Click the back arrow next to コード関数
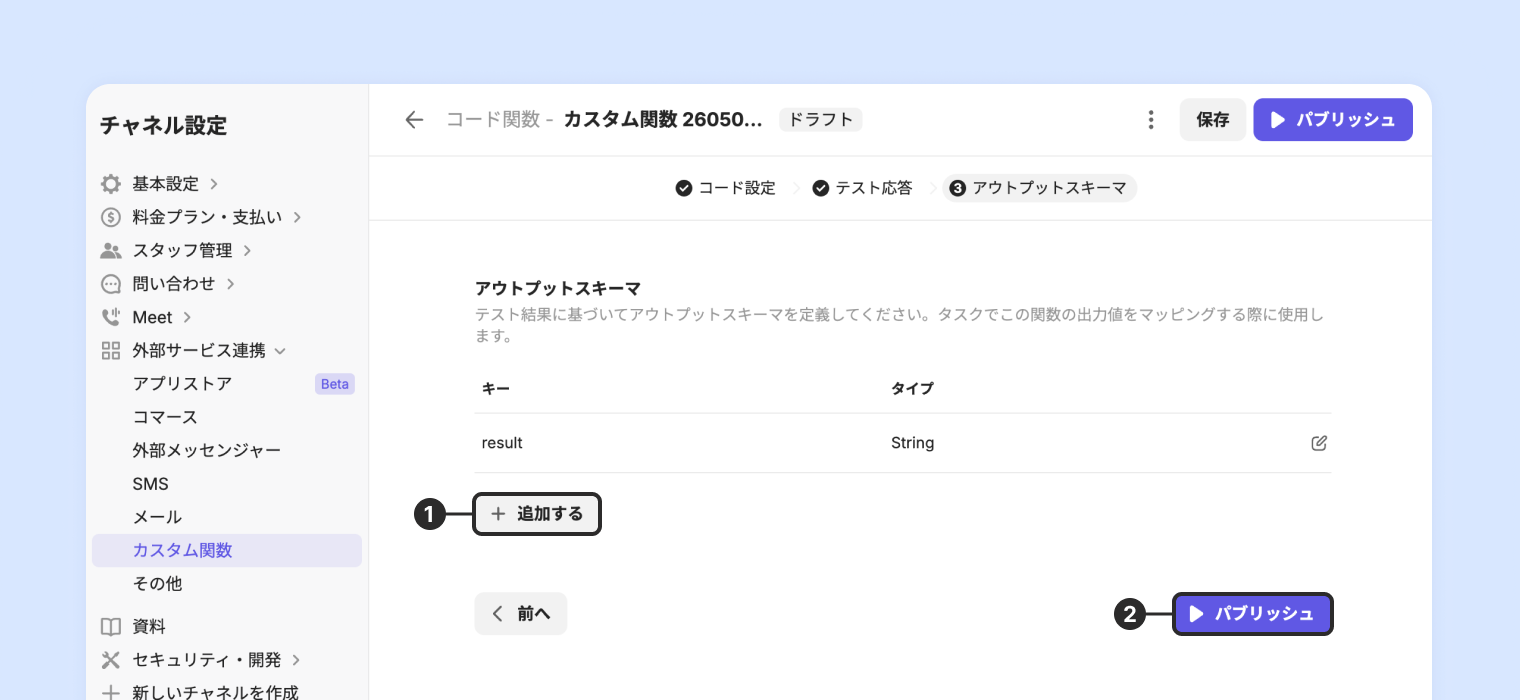Viewport: 1520px width, 700px height. click(x=414, y=120)
